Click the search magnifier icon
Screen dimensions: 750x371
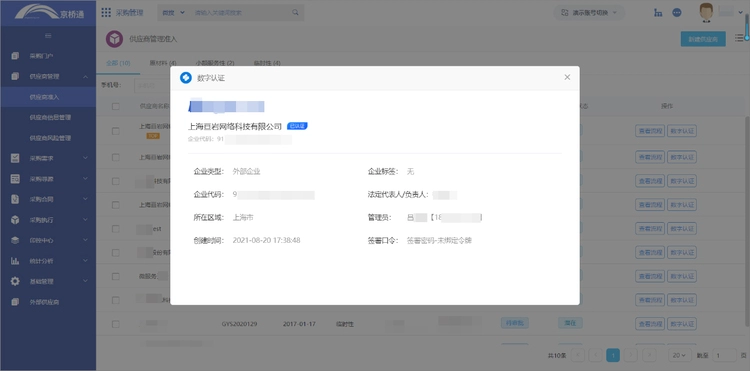pos(296,13)
